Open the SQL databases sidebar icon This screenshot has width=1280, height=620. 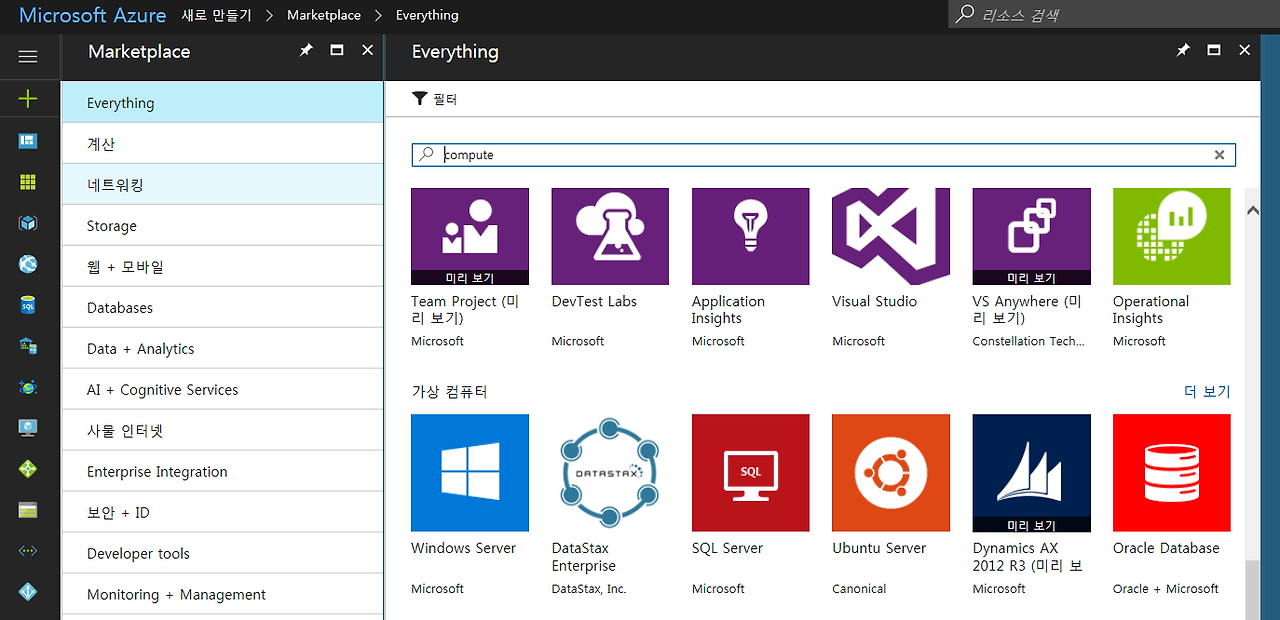pyautogui.click(x=28, y=305)
